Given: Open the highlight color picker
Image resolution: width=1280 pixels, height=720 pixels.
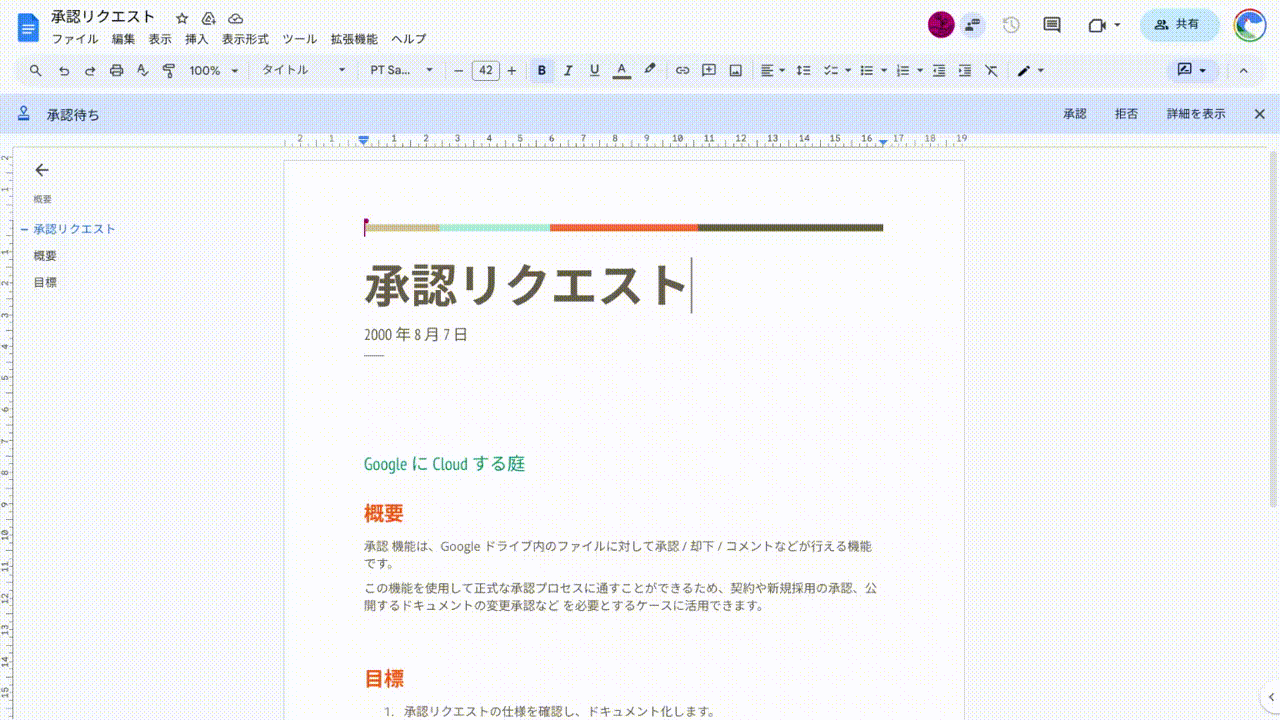Looking at the screenshot, I should pyautogui.click(x=649, y=70).
